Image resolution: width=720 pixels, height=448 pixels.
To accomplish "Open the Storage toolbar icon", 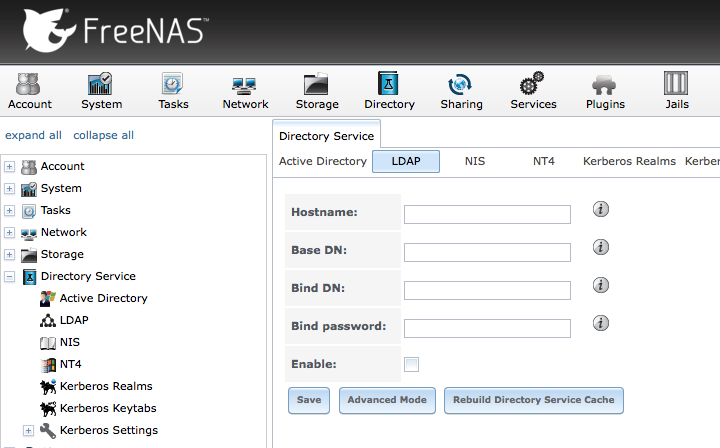I will coord(316,84).
